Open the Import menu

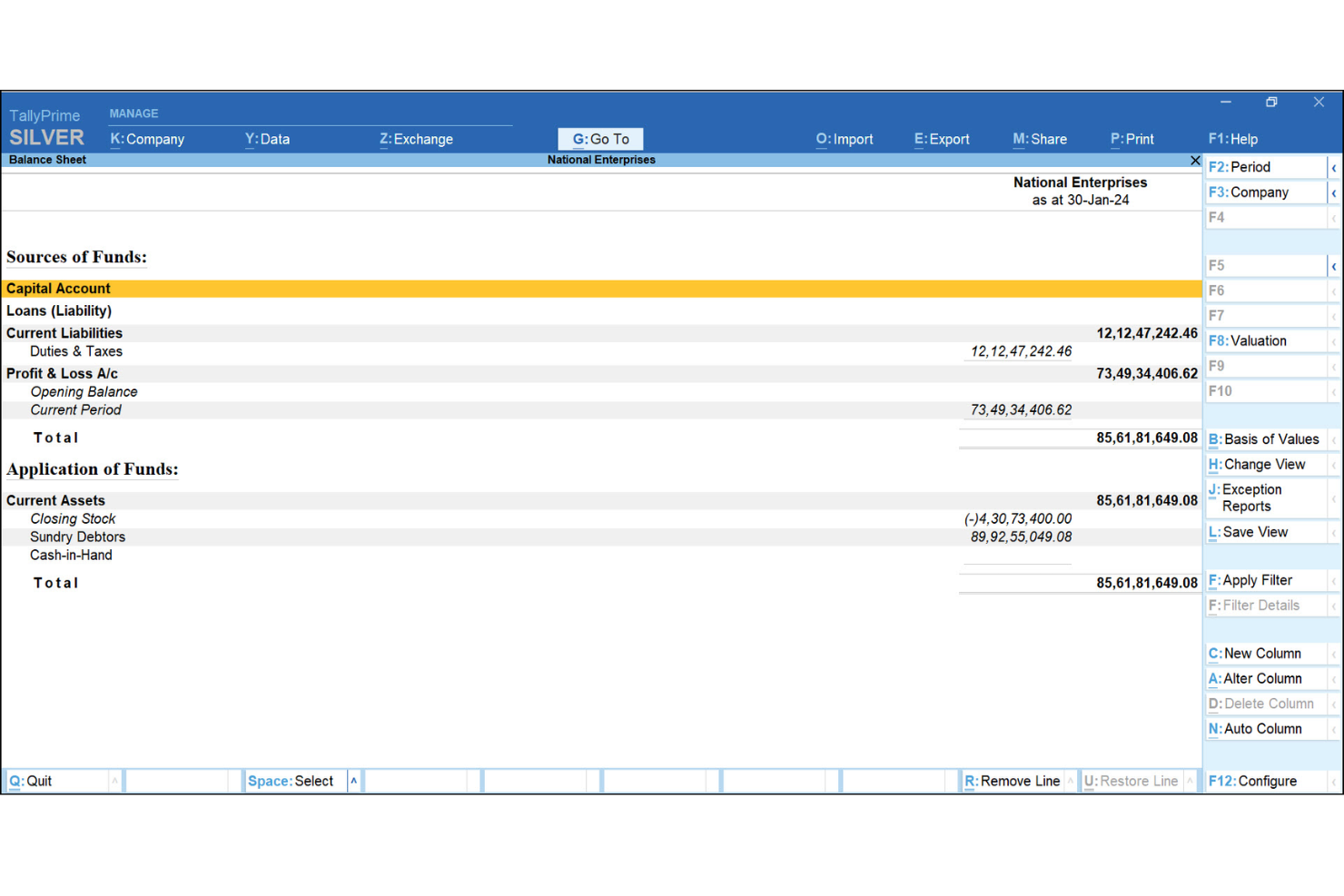(x=844, y=139)
